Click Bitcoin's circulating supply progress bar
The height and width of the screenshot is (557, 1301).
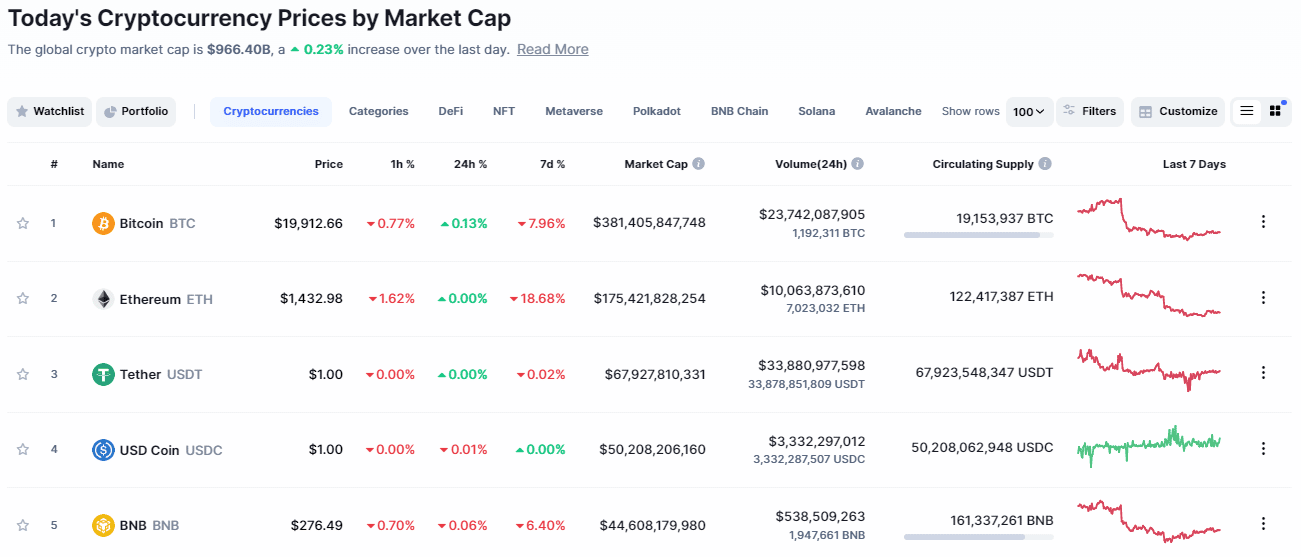[x=978, y=235]
